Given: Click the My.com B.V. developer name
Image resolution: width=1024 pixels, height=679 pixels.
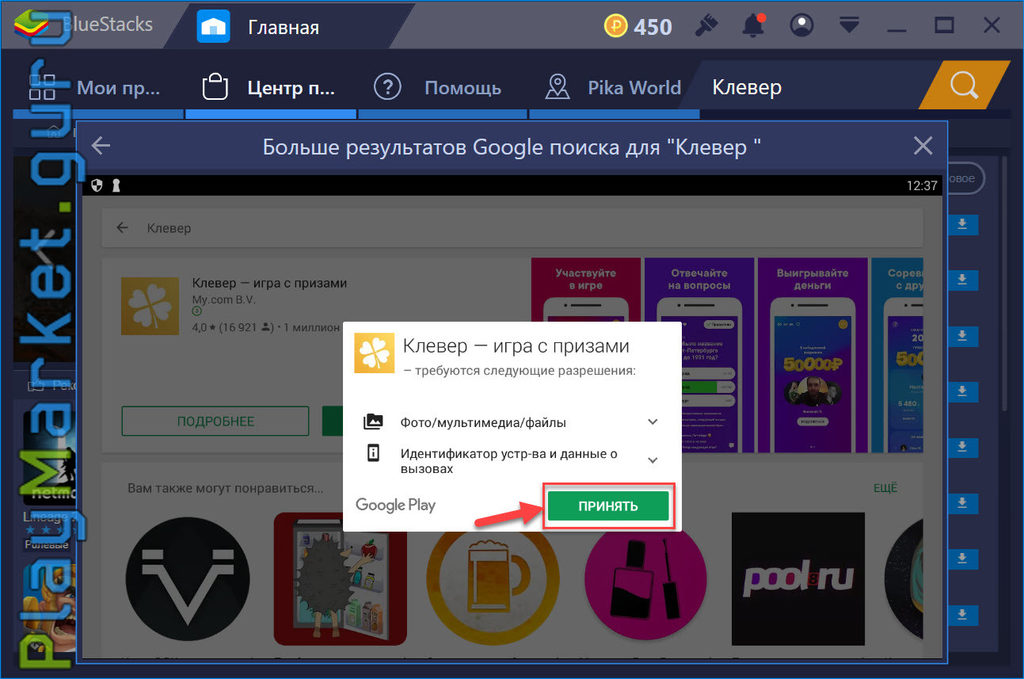Looking at the screenshot, I should point(223,300).
